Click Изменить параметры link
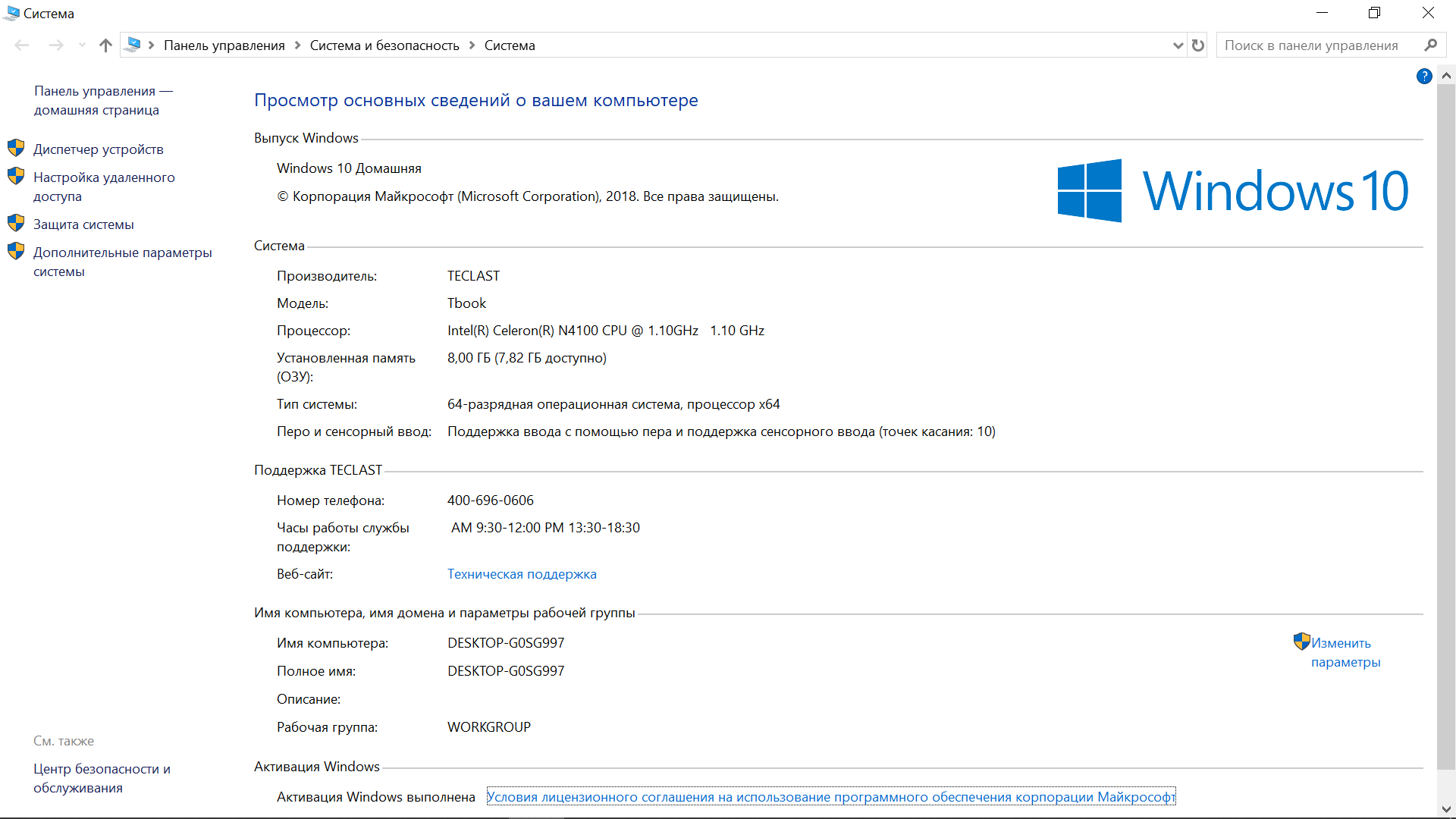1456x819 pixels. coord(1346,652)
